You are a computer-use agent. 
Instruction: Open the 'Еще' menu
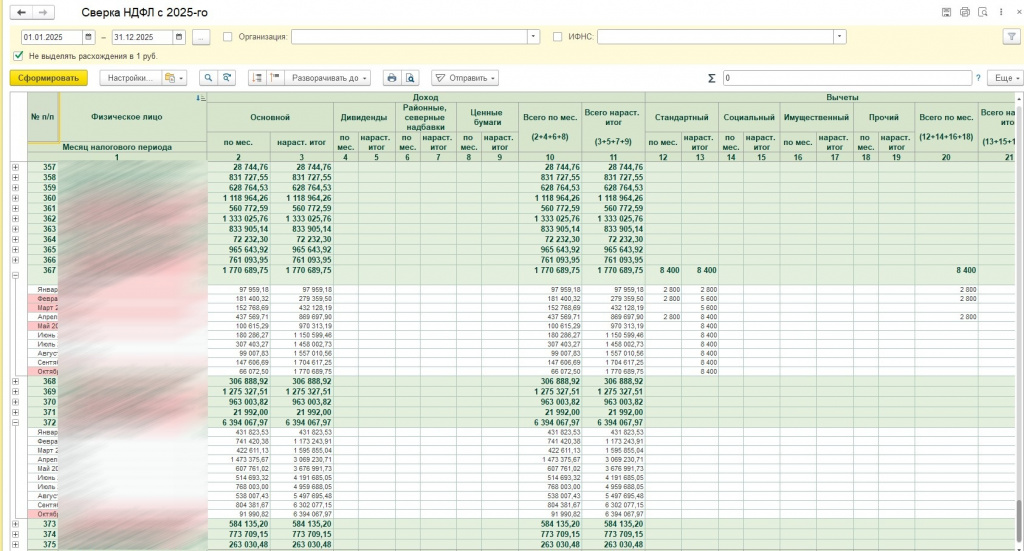coord(1003,78)
